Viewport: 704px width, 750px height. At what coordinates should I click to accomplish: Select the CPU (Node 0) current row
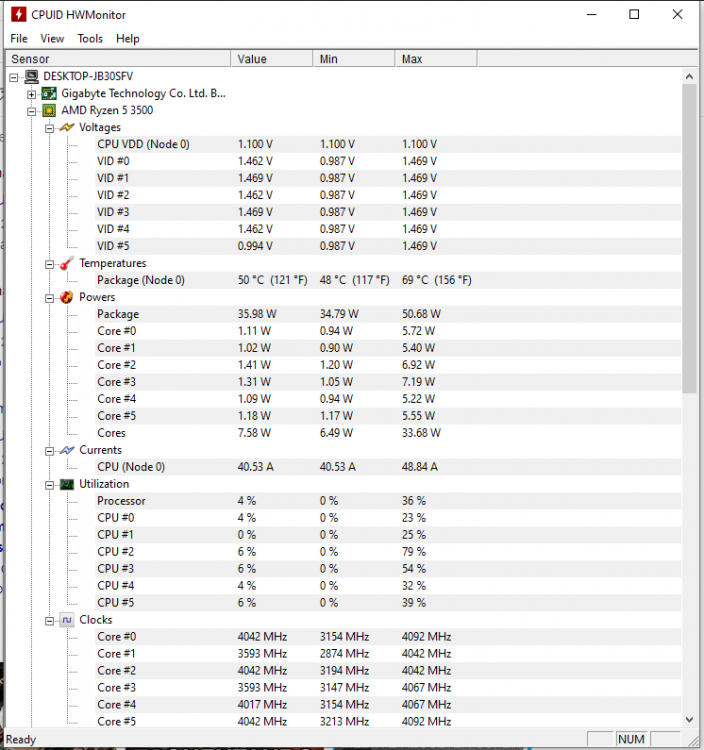pyautogui.click(x=388, y=467)
